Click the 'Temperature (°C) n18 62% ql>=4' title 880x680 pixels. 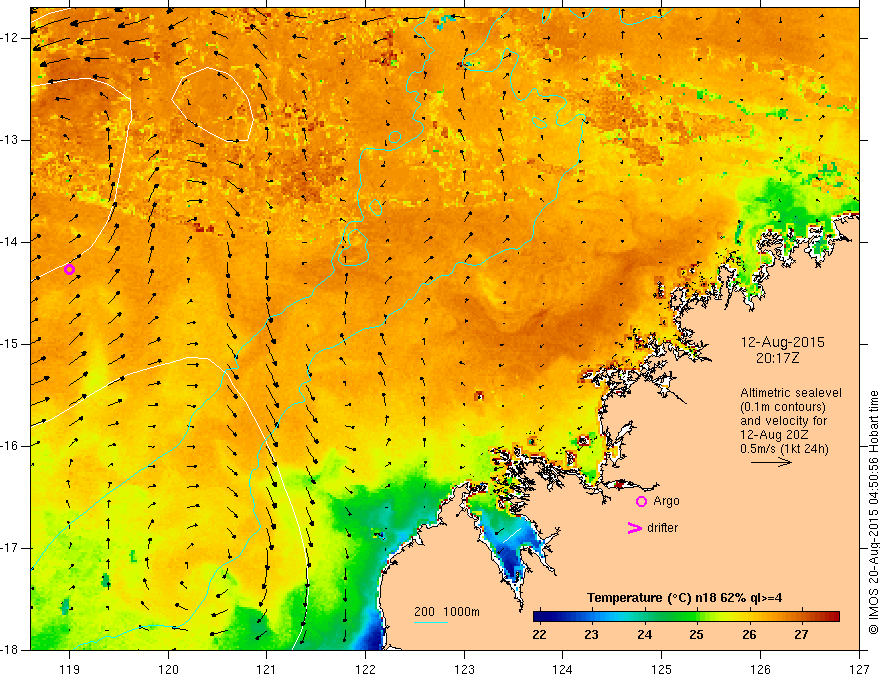685,598
